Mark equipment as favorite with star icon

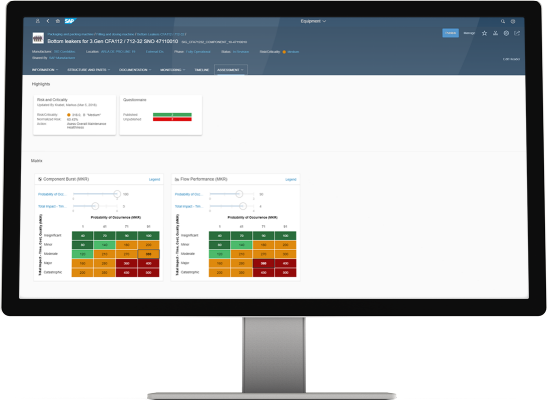pos(484,33)
